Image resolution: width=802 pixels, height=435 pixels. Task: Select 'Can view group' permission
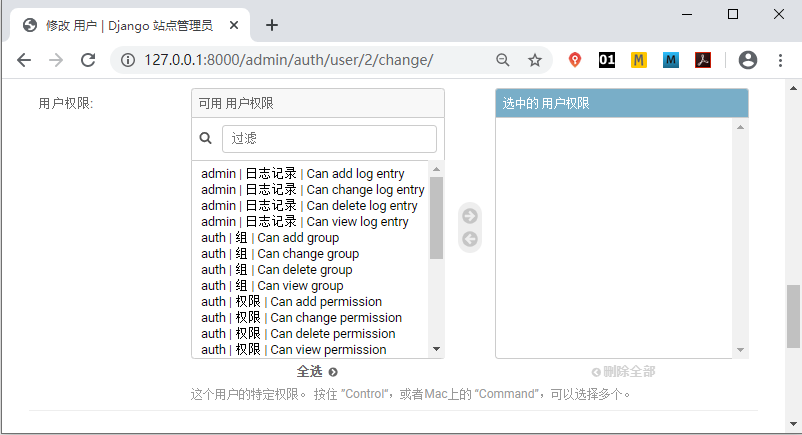pyautogui.click(x=310, y=286)
